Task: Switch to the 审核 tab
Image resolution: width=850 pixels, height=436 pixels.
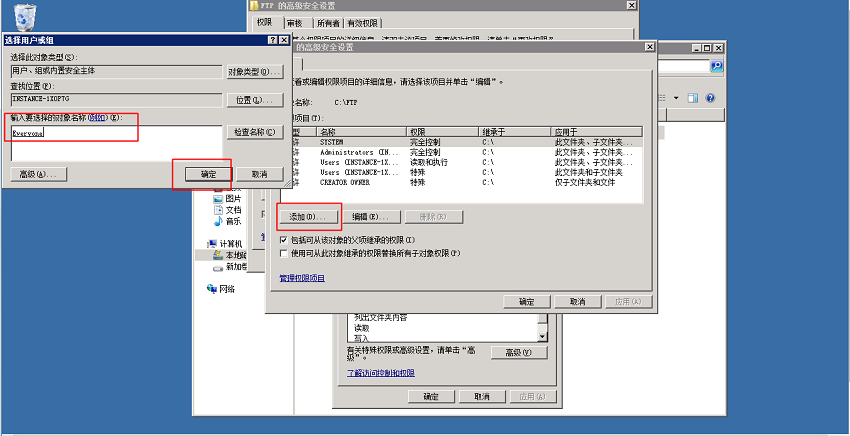Action: coord(299,23)
